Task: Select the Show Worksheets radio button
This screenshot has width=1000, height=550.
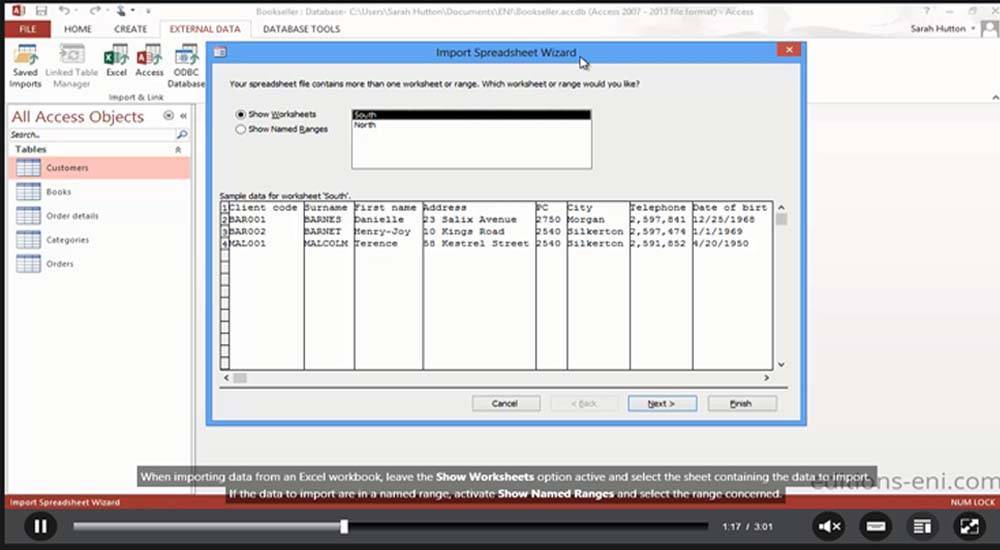Action: (241, 115)
